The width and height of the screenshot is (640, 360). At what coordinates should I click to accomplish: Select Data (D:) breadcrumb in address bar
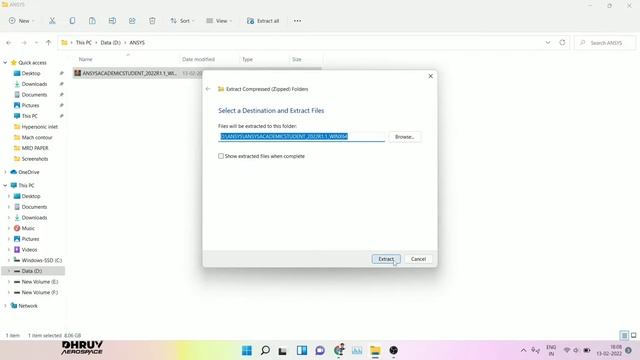(111, 42)
